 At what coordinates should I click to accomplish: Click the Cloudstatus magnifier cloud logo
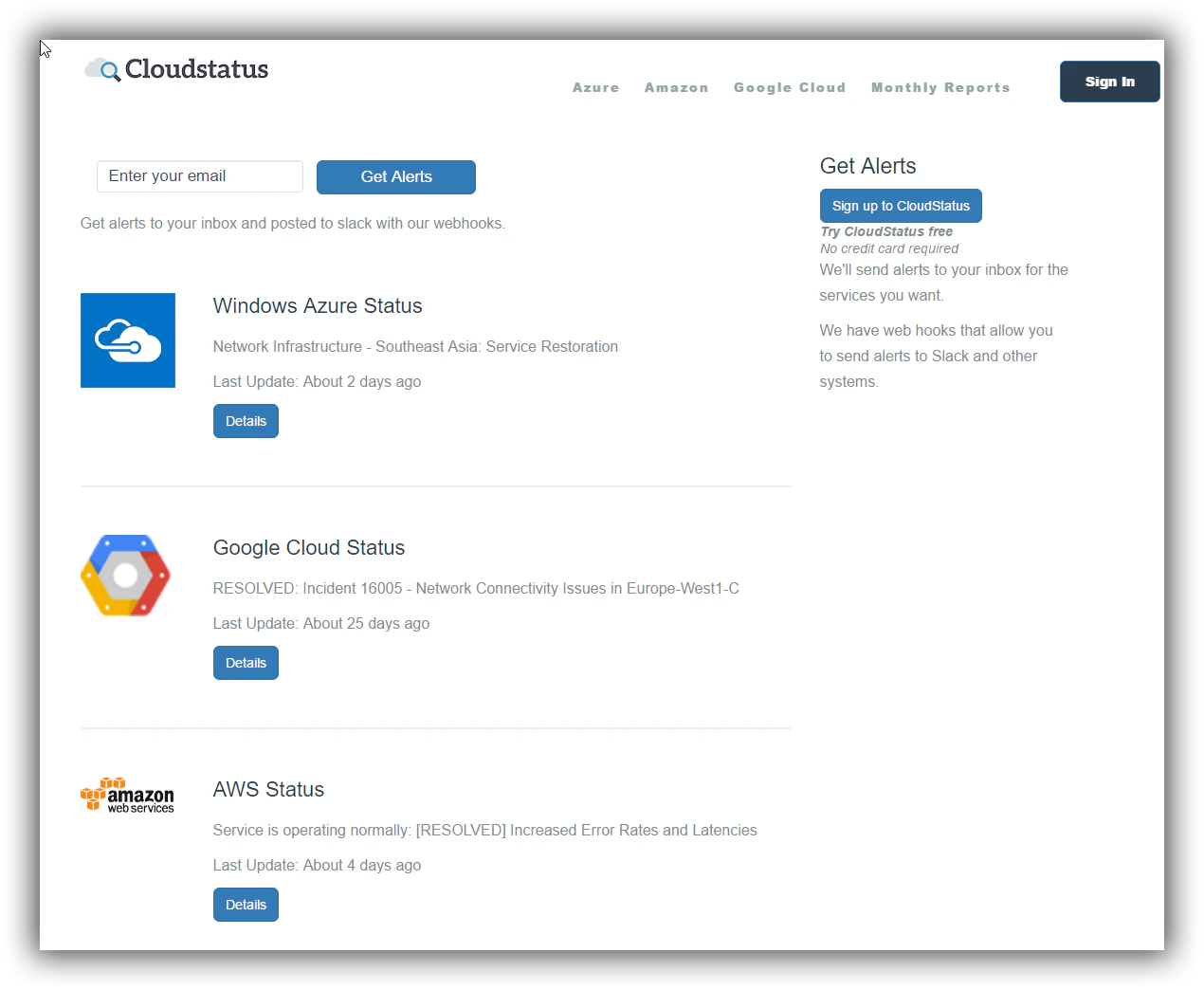[101, 68]
